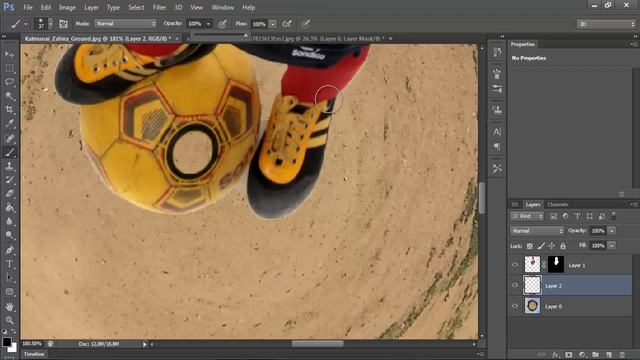The width and height of the screenshot is (640, 360).
Task: Select the Path Selection tool
Action: point(9,278)
